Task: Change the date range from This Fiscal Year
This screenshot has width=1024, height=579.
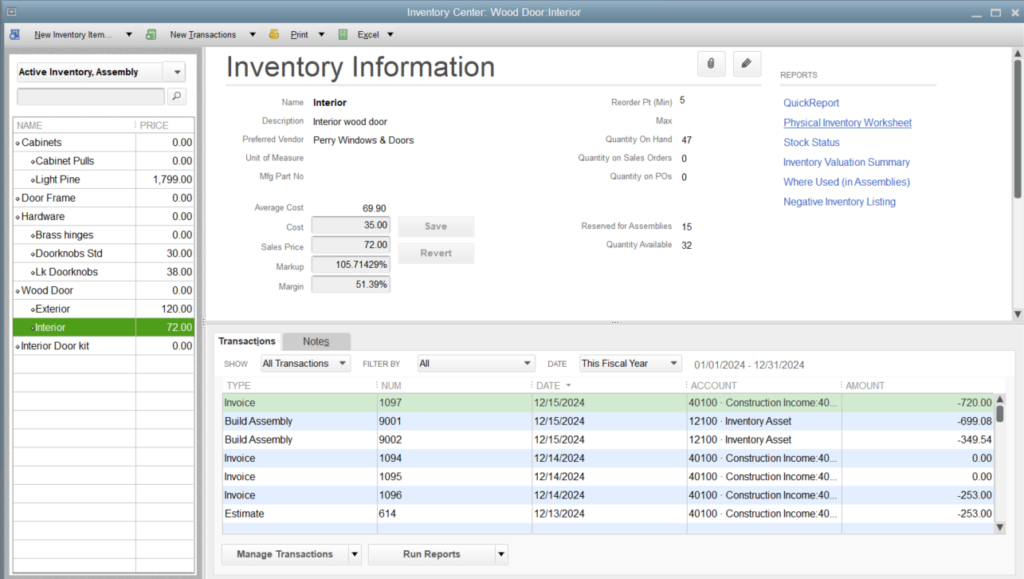Action: click(629, 363)
